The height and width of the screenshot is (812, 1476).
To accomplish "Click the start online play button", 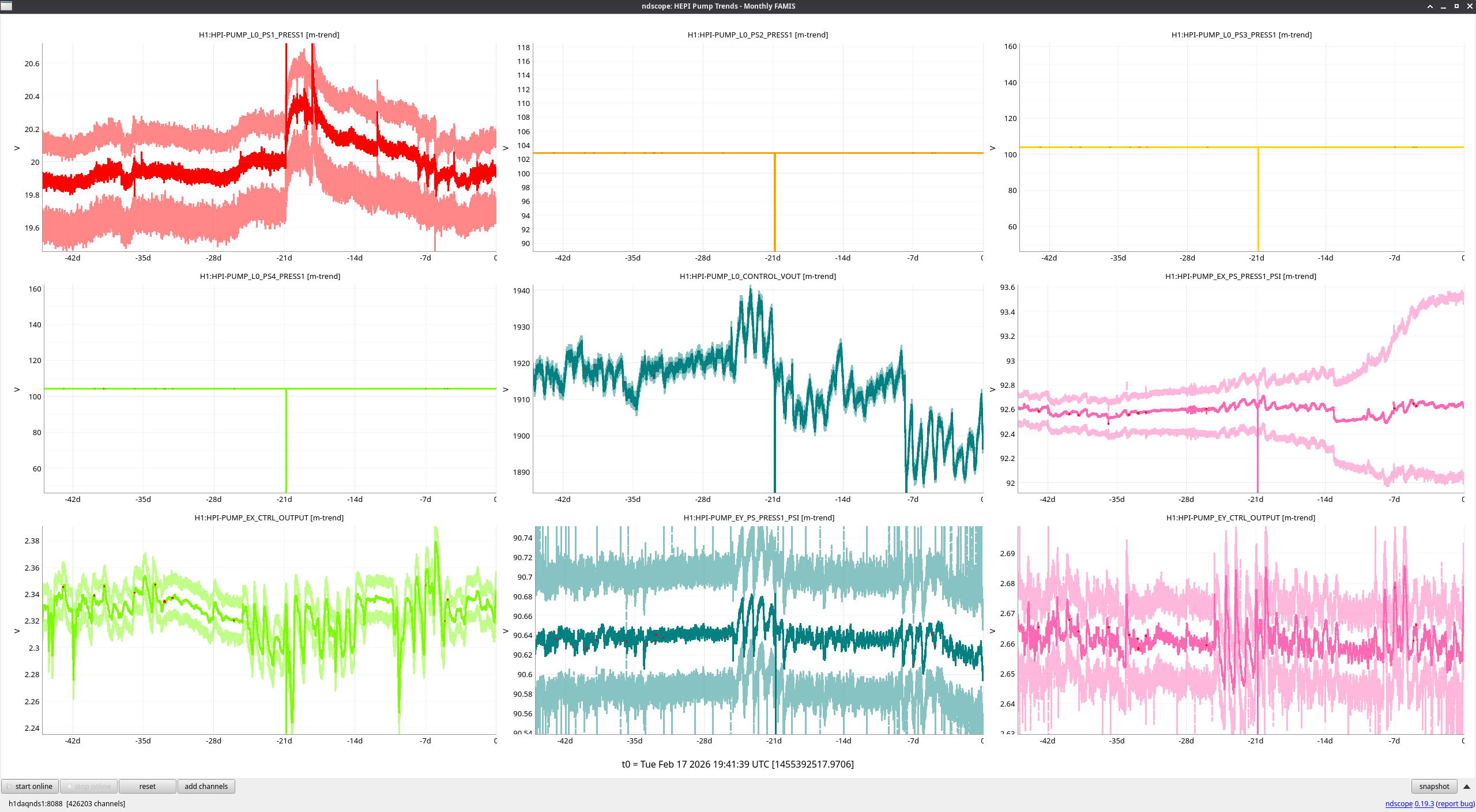I will pos(30,786).
